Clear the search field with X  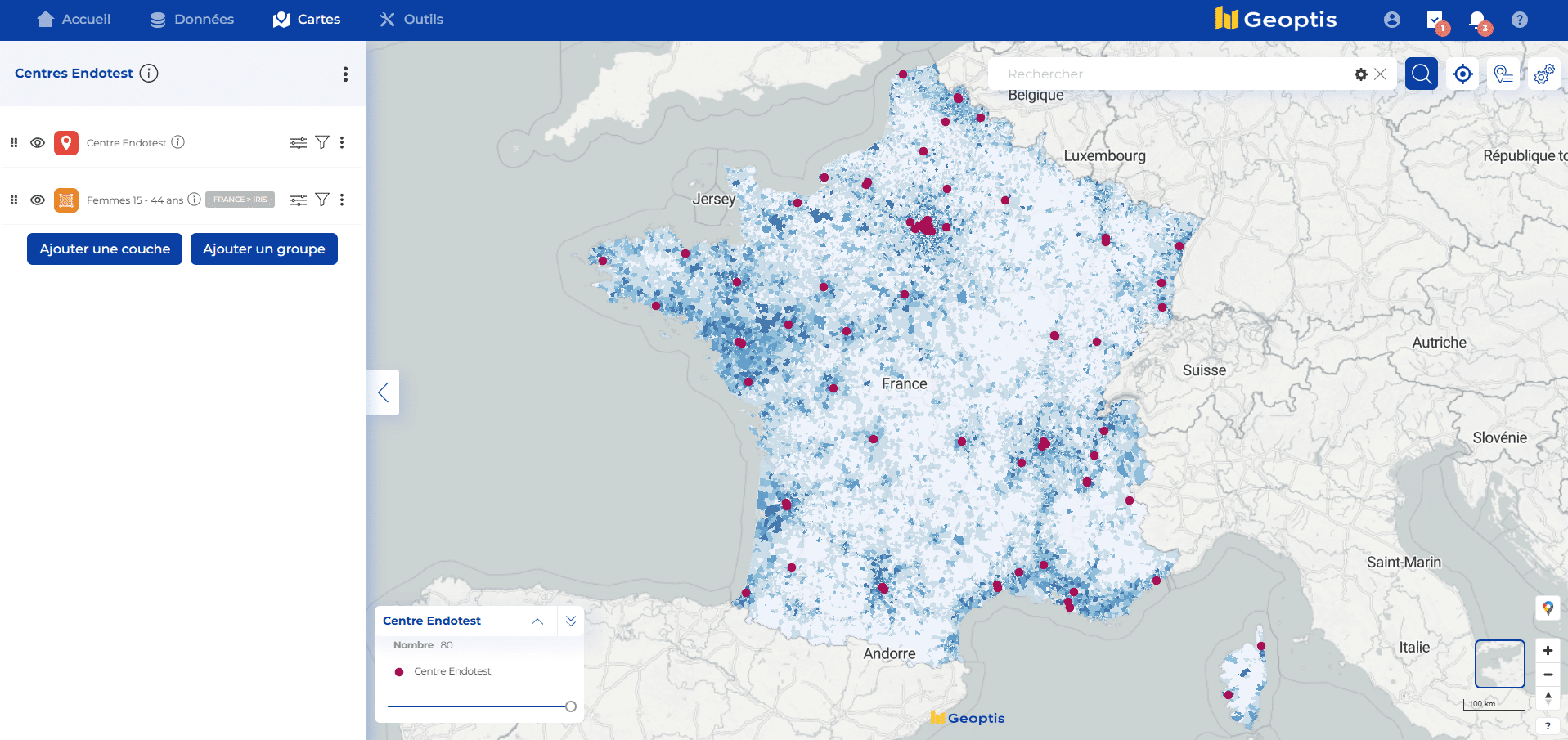click(x=1381, y=74)
